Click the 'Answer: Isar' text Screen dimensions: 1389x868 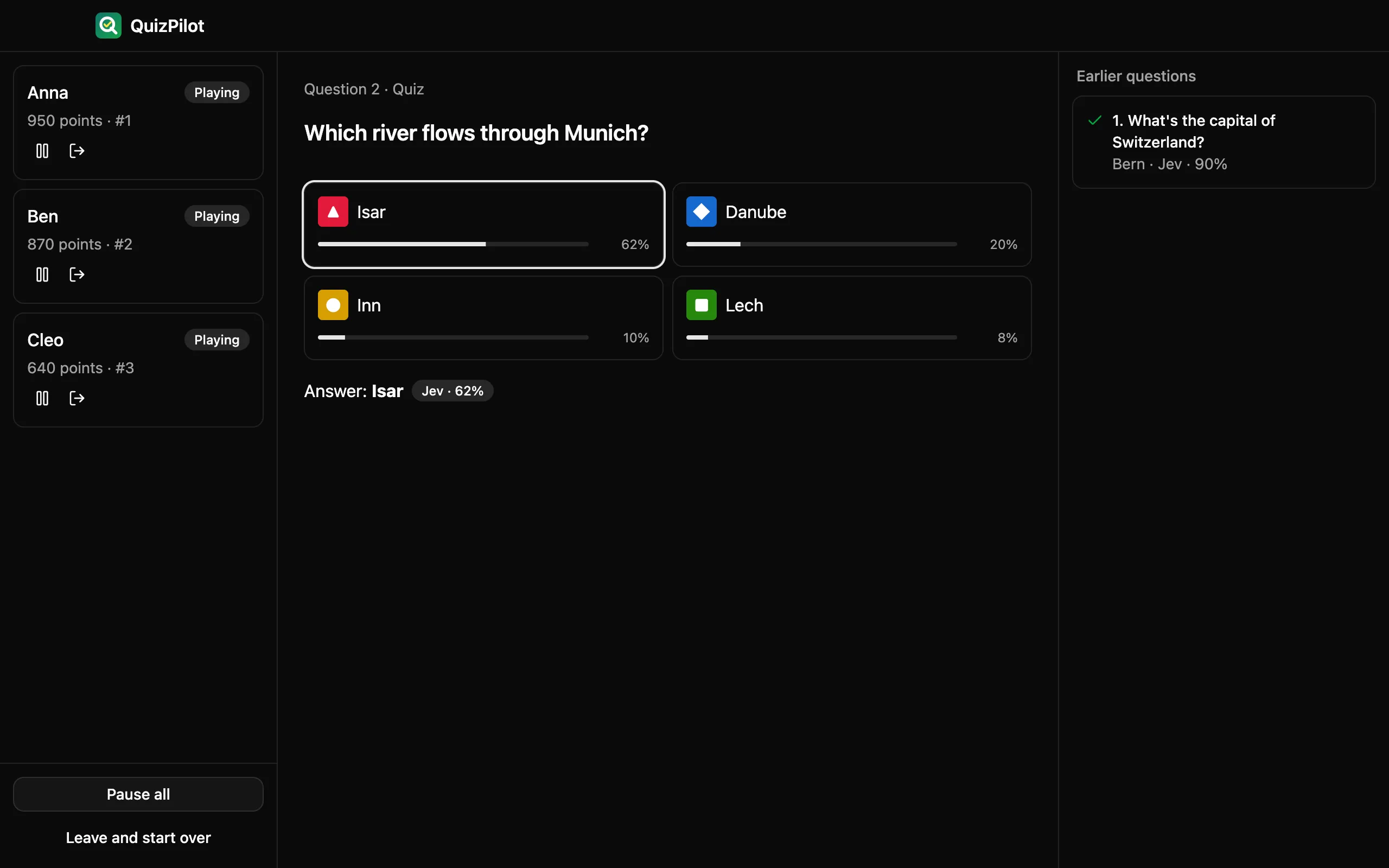click(x=354, y=391)
